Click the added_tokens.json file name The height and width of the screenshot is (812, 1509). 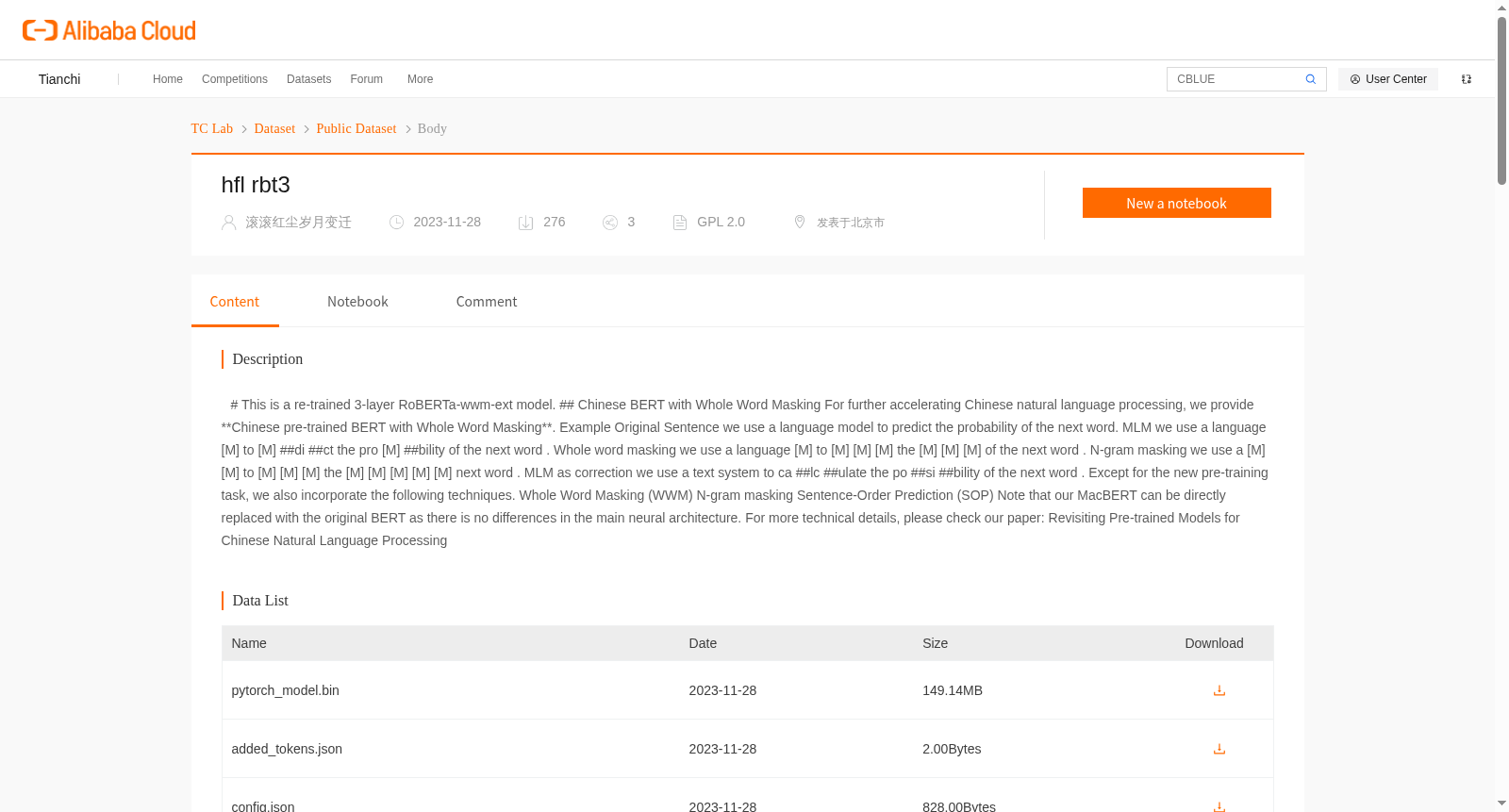coord(287,749)
